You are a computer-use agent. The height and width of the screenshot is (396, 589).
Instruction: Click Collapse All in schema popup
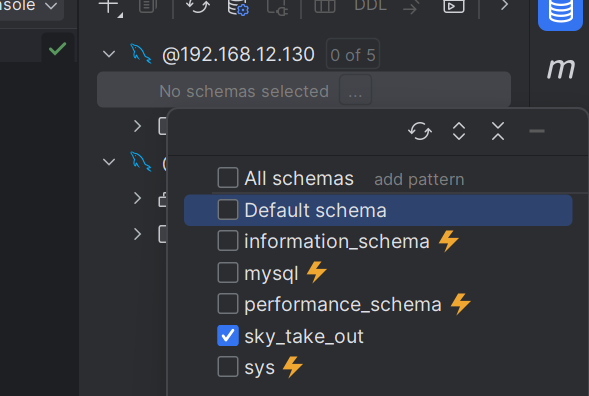coord(498,131)
